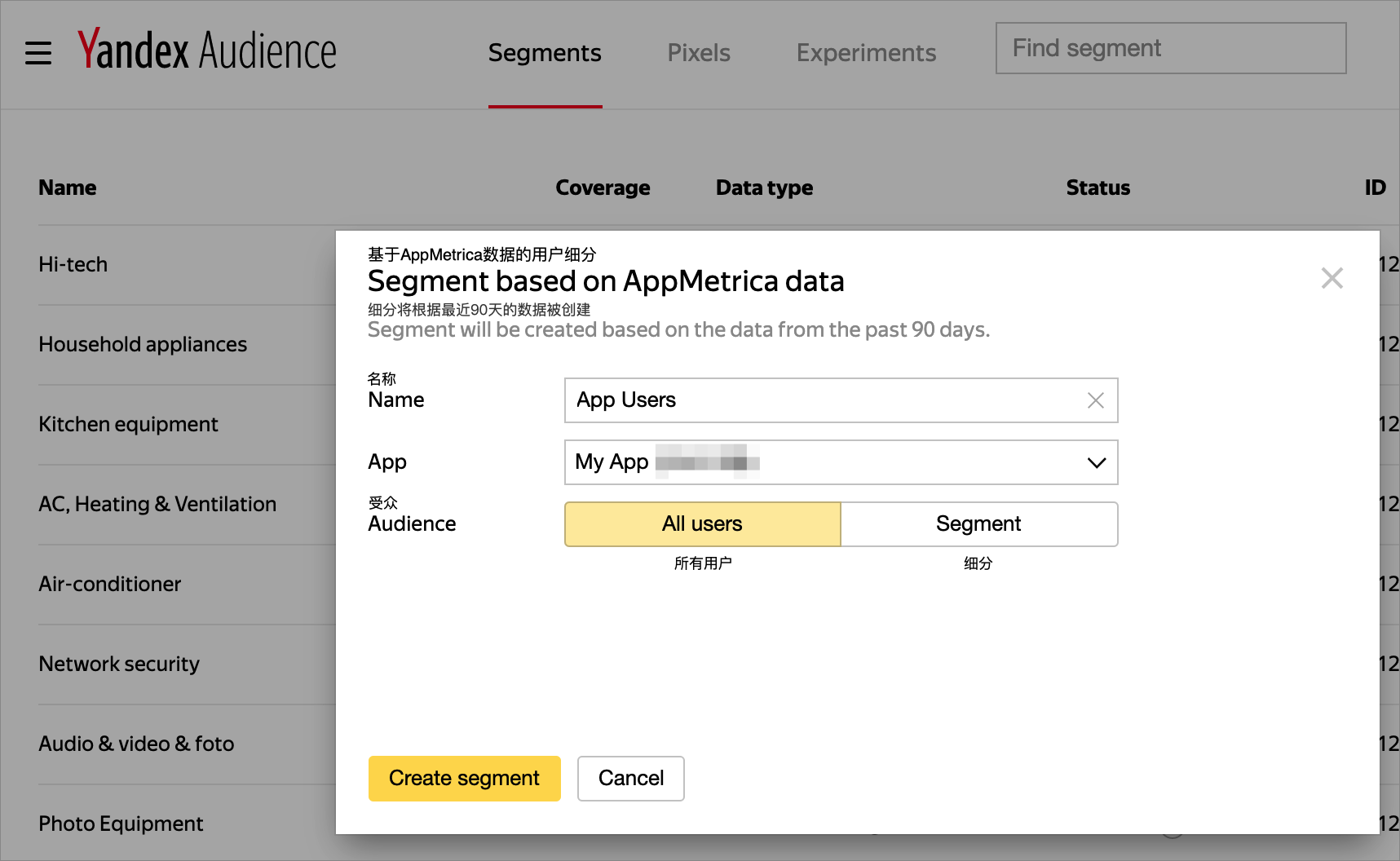Focus the Find segment search field

pyautogui.click(x=1170, y=48)
